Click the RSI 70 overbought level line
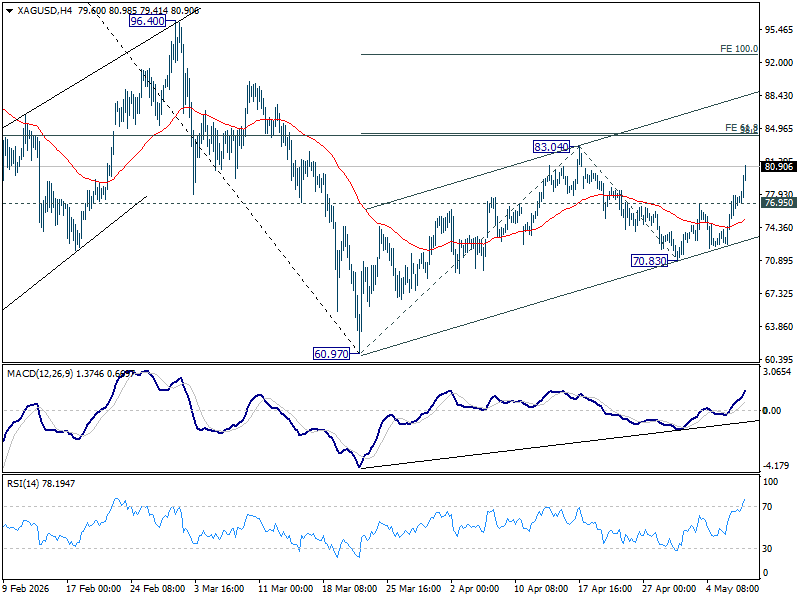Screen dimensions: 800x600 click(381, 506)
